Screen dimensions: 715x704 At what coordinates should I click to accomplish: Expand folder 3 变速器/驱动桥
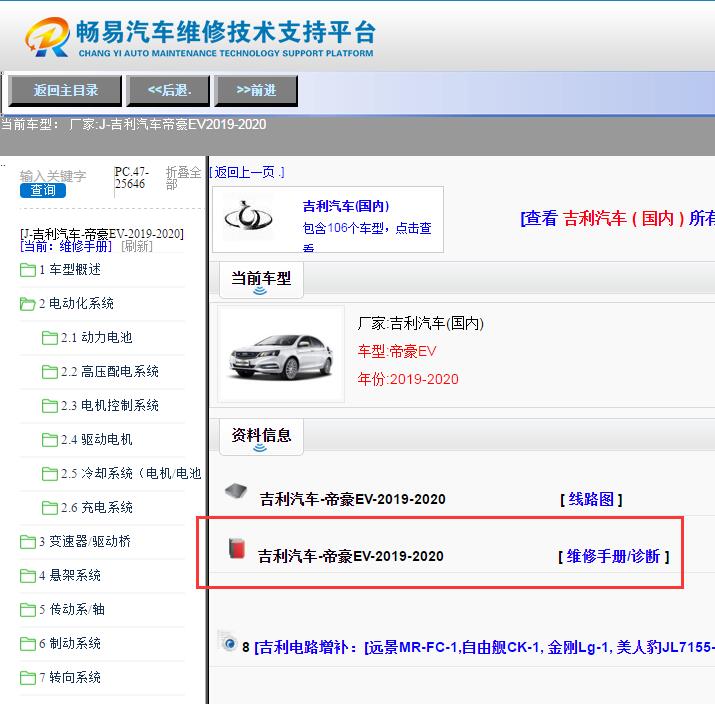click(x=85, y=542)
